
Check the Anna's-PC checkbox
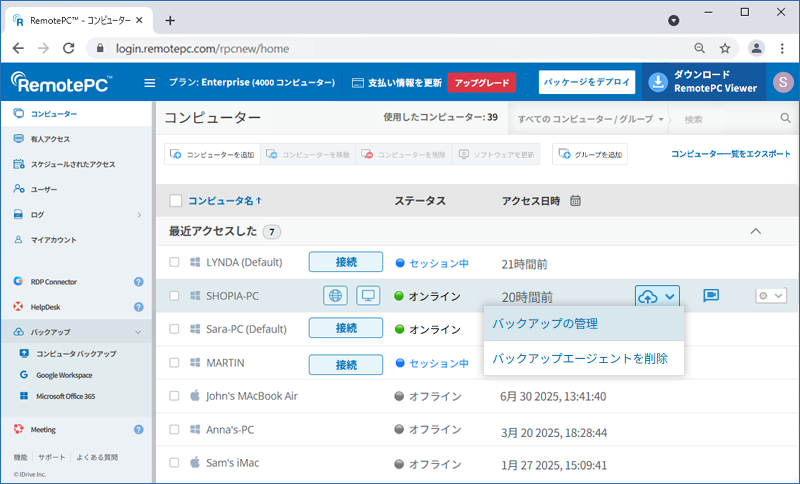(174, 429)
